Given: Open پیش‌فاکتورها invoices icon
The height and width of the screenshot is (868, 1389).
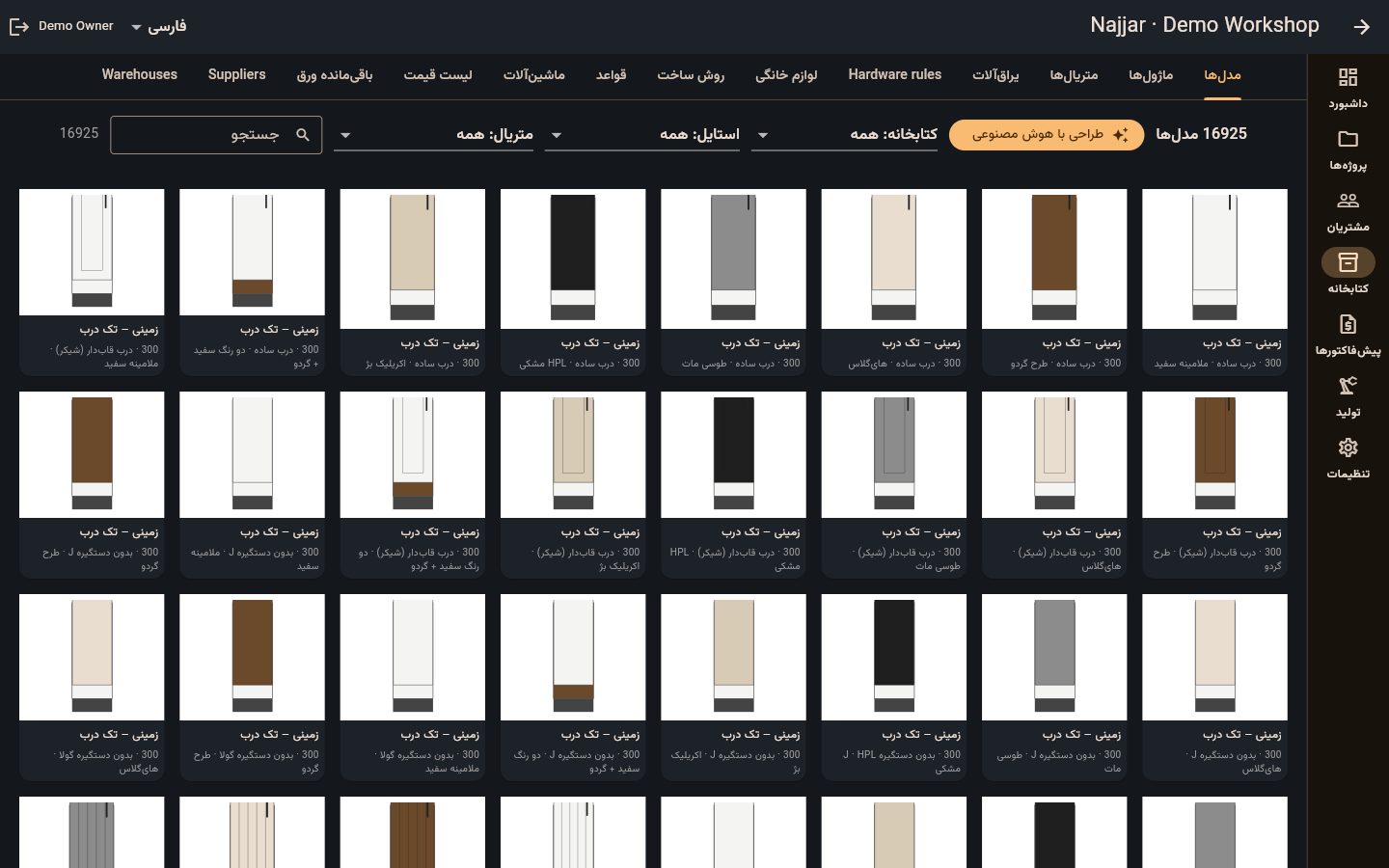Looking at the screenshot, I should pos(1348,324).
